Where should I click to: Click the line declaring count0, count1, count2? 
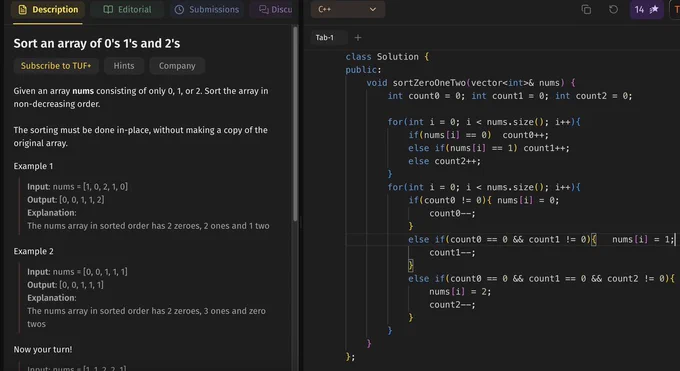(510, 96)
